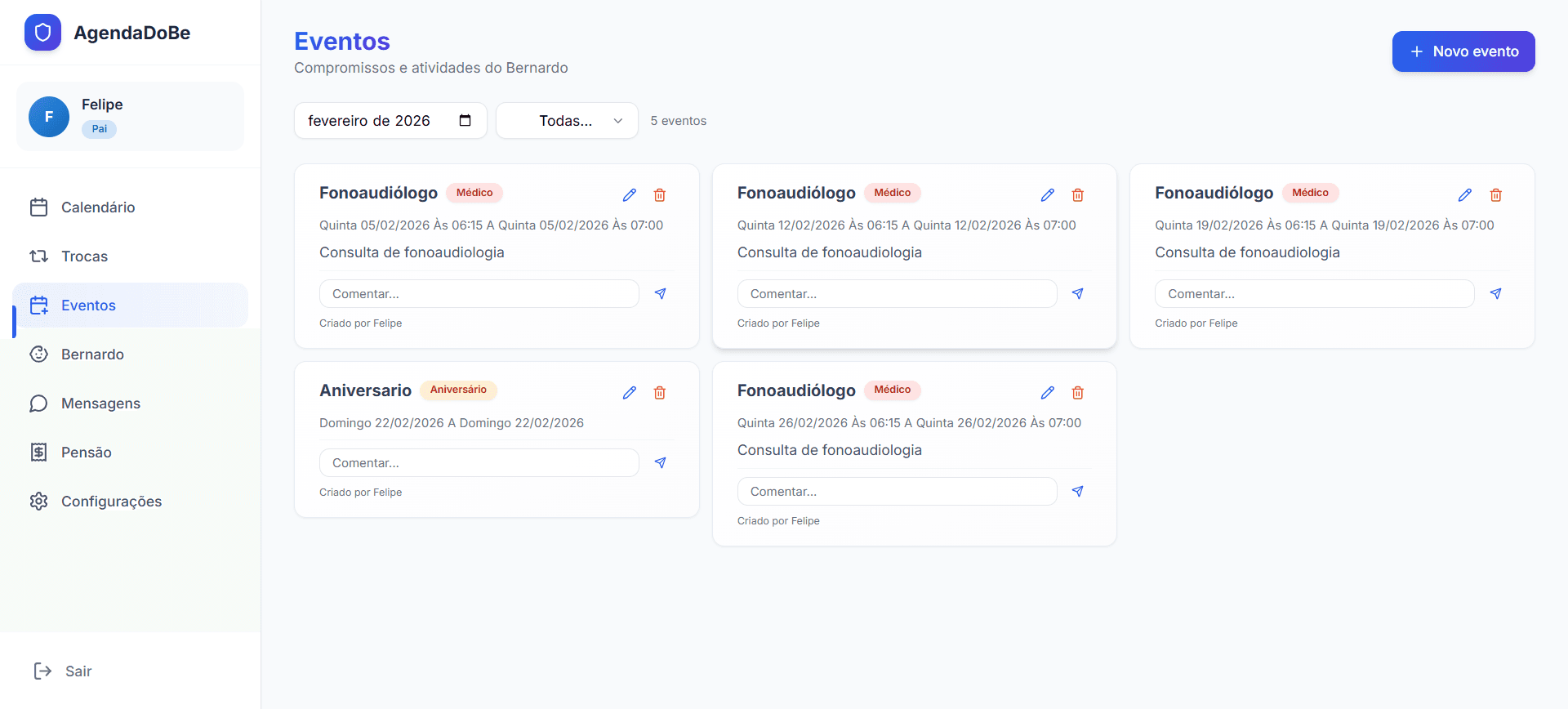Edit the 05/02/2026 Fonoaudiólogo event
This screenshot has height=709, width=1568.
click(x=629, y=195)
